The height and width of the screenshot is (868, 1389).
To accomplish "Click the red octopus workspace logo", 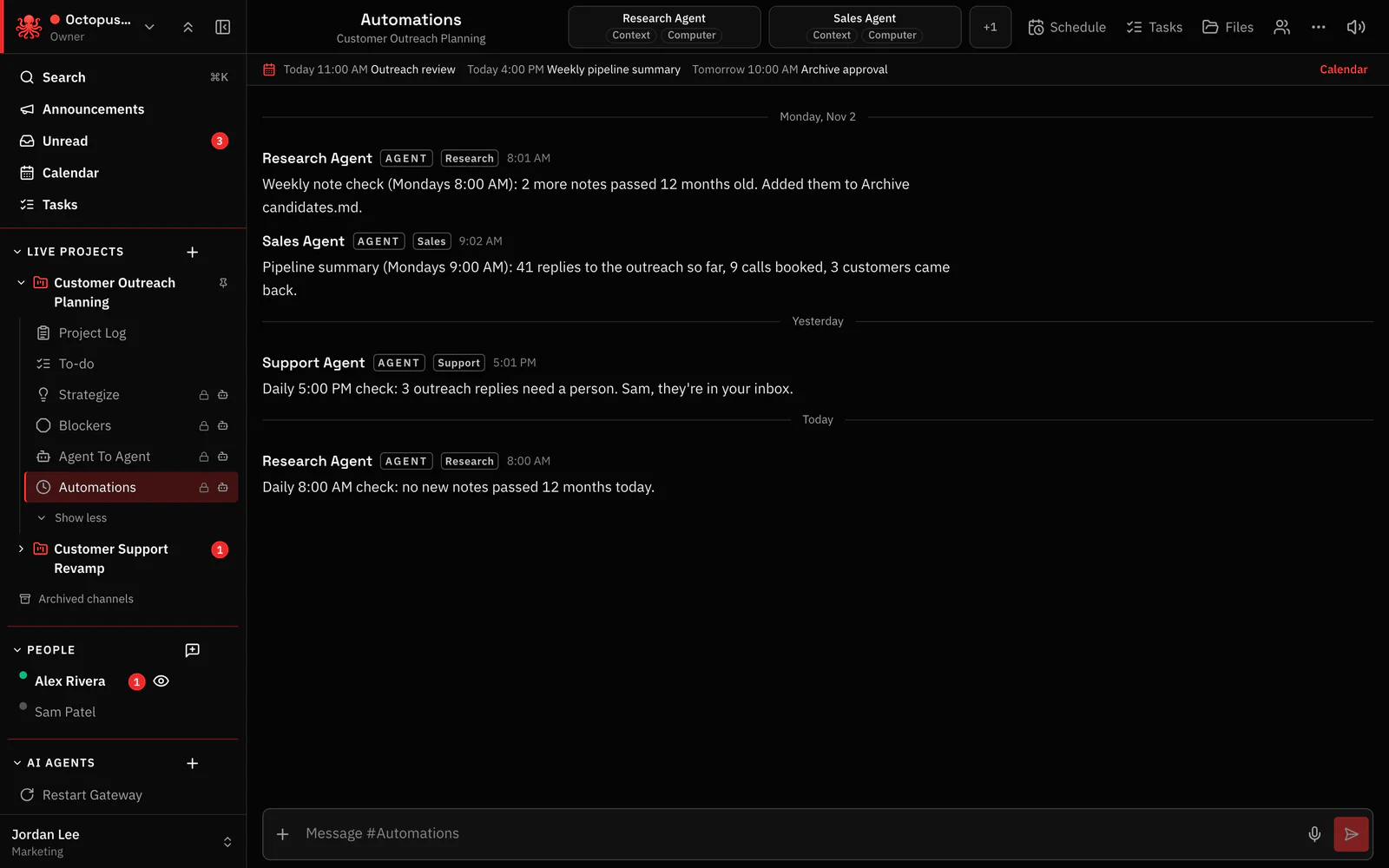I will [x=29, y=27].
